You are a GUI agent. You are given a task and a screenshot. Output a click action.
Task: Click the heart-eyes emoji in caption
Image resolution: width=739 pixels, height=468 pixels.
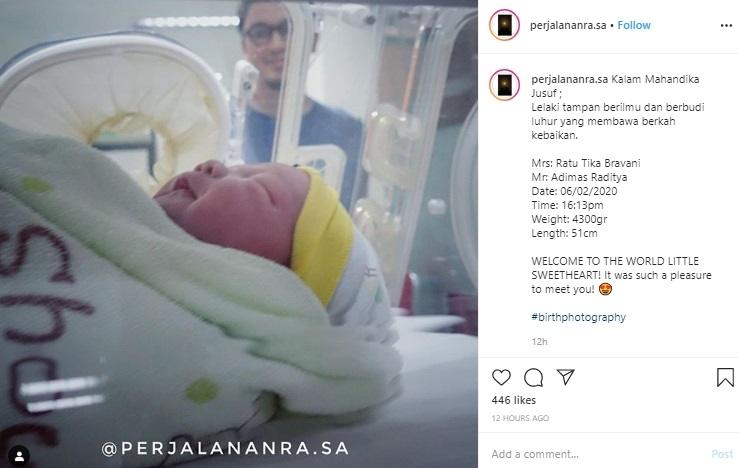click(605, 289)
